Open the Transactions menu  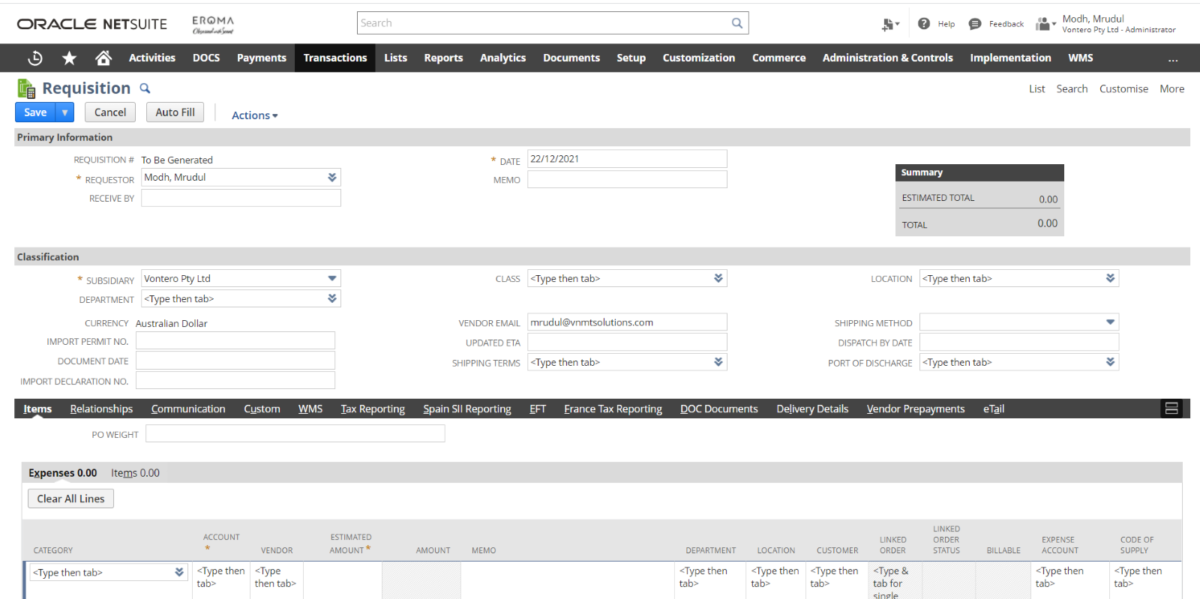(334, 57)
